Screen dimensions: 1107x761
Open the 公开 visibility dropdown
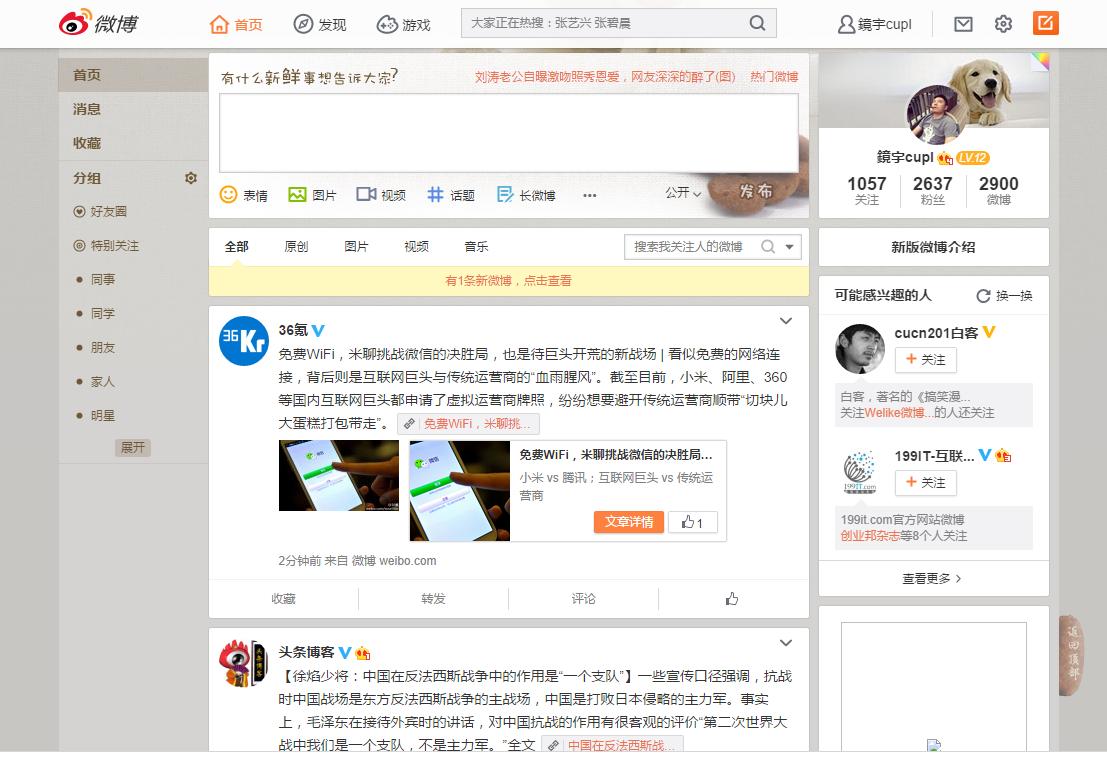point(683,192)
